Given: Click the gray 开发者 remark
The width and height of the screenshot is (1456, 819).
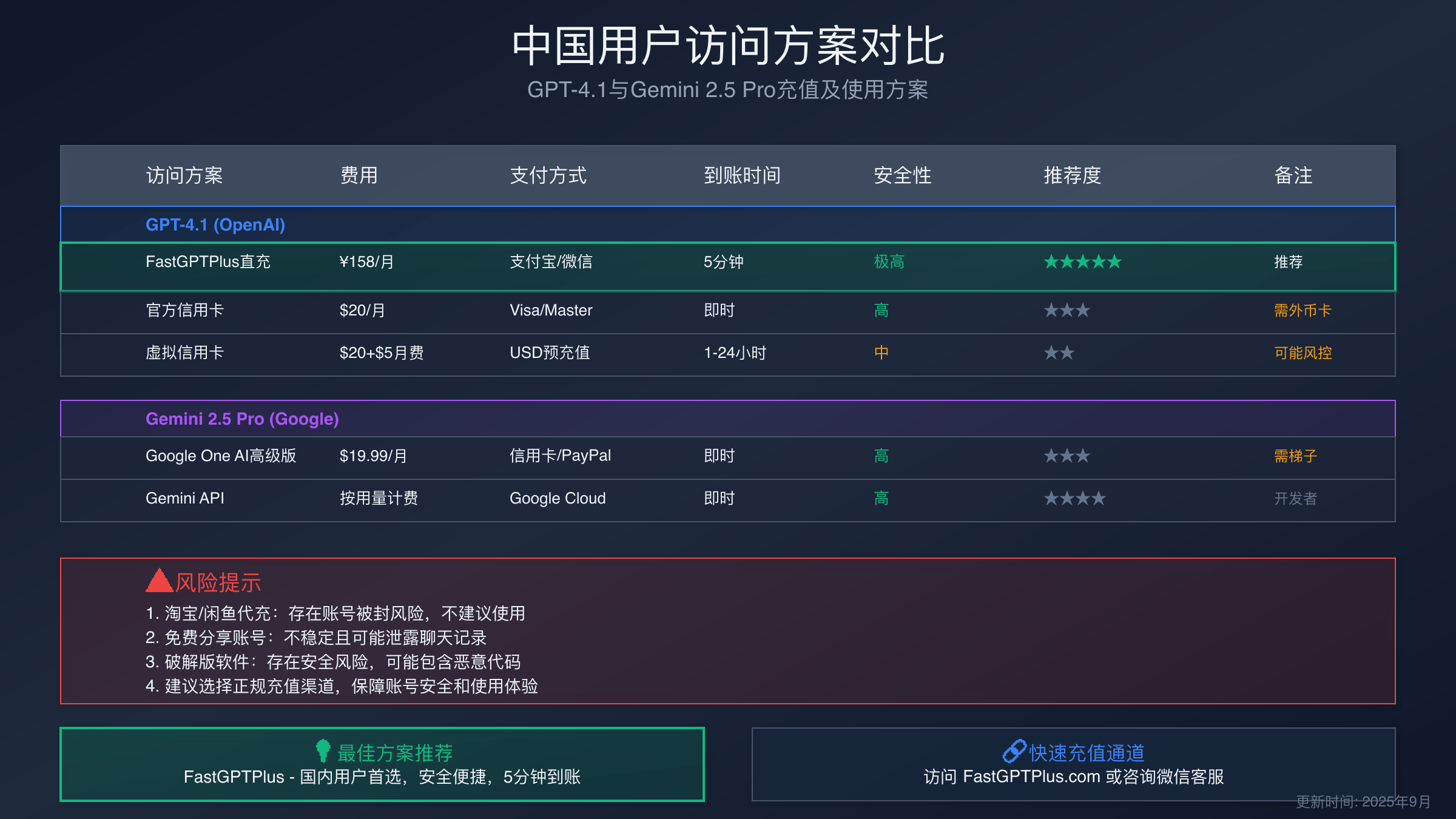Looking at the screenshot, I should [x=1296, y=499].
